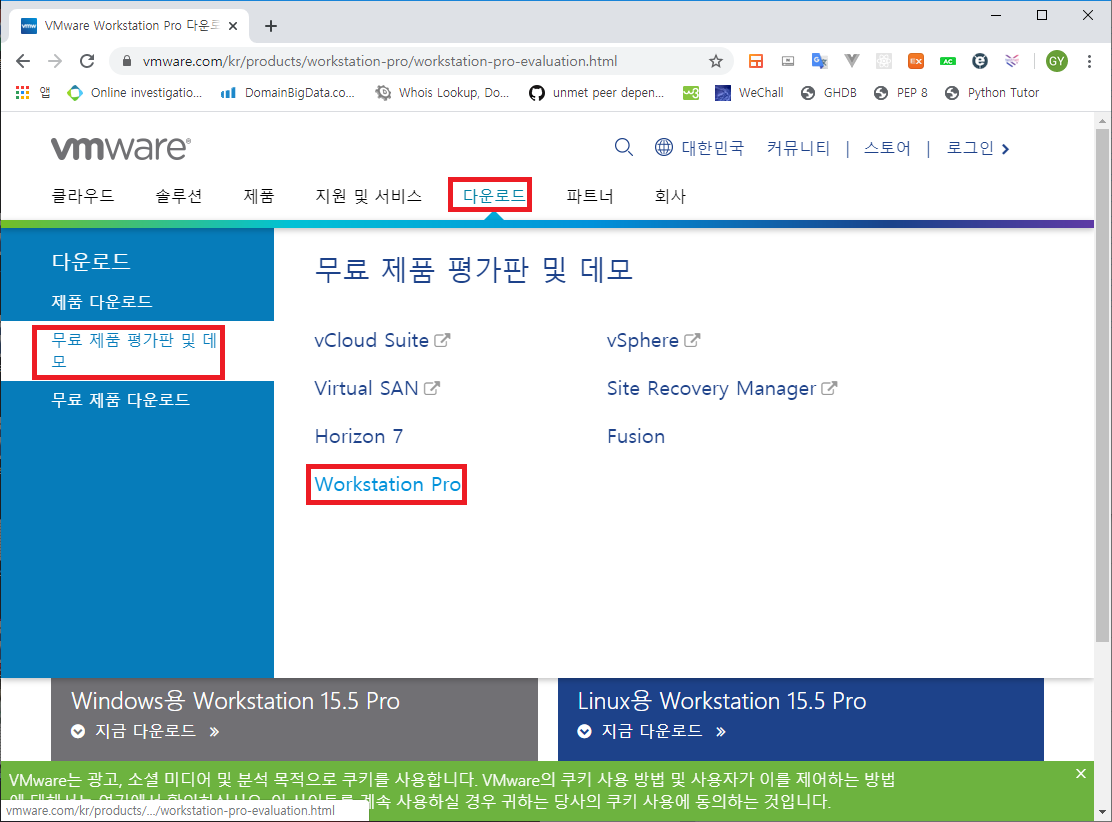
Task: Click 지금 다운로드 under Windows용 Workstation 15.5 Pro
Action: [145, 731]
